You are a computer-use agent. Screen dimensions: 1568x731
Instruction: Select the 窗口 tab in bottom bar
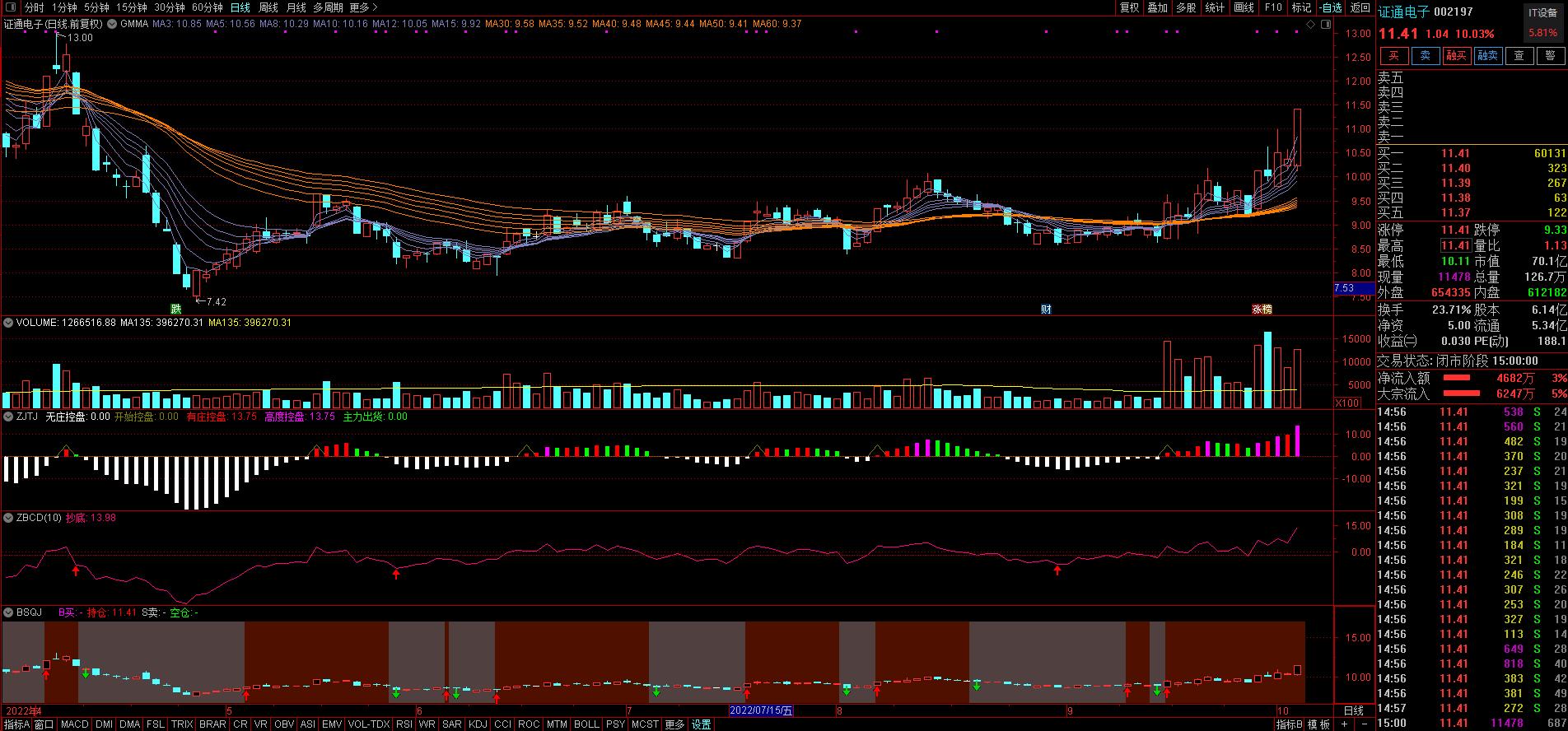[x=44, y=724]
